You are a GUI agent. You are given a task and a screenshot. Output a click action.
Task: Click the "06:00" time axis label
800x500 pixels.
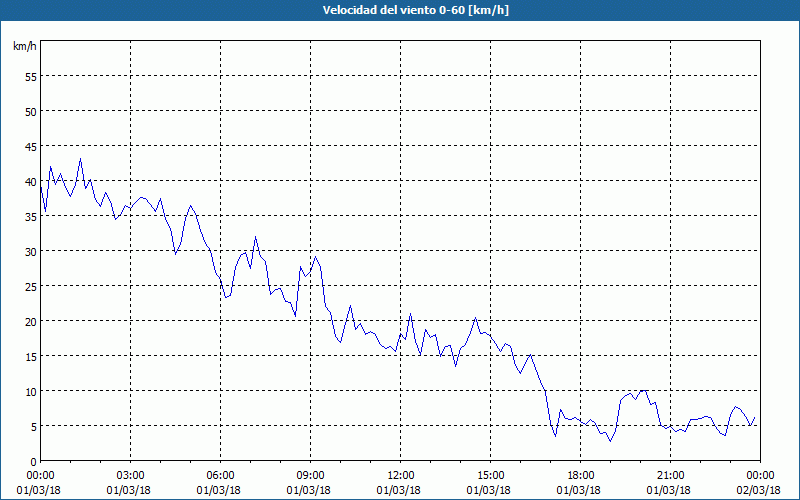click(221, 476)
